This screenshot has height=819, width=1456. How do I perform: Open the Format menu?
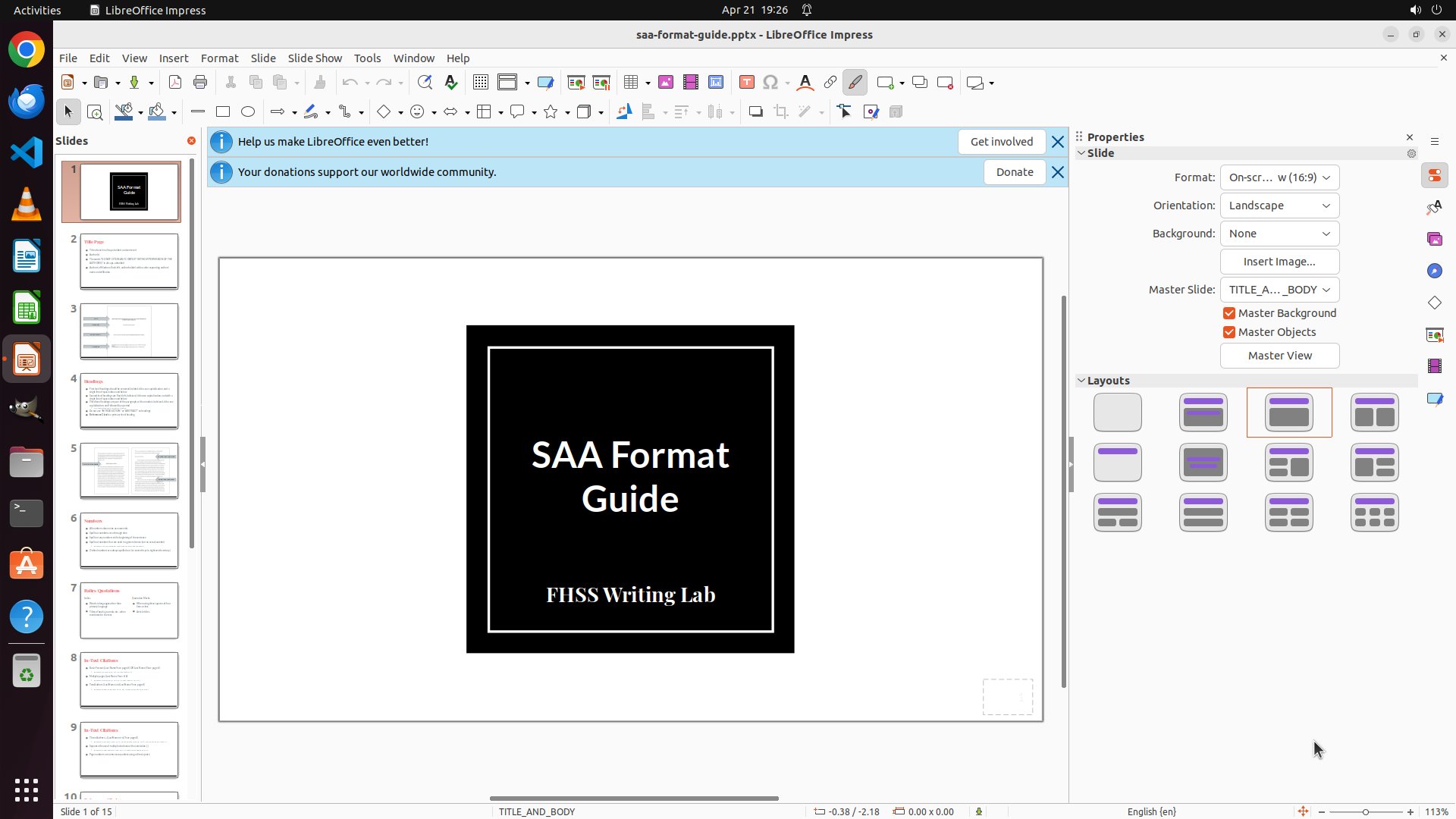[219, 58]
